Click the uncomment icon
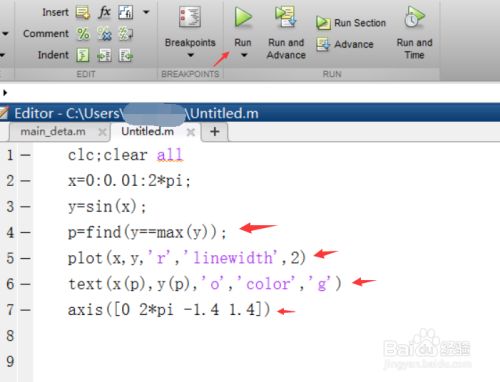 tap(104, 34)
